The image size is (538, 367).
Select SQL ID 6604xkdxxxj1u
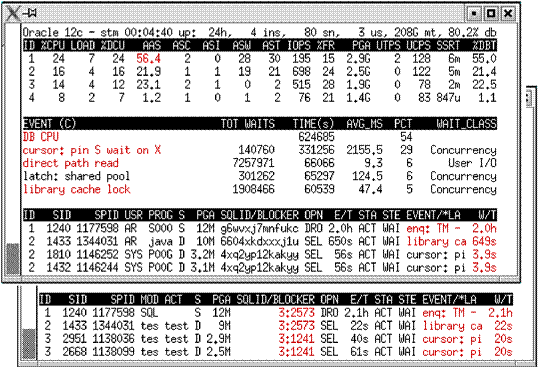259,241
